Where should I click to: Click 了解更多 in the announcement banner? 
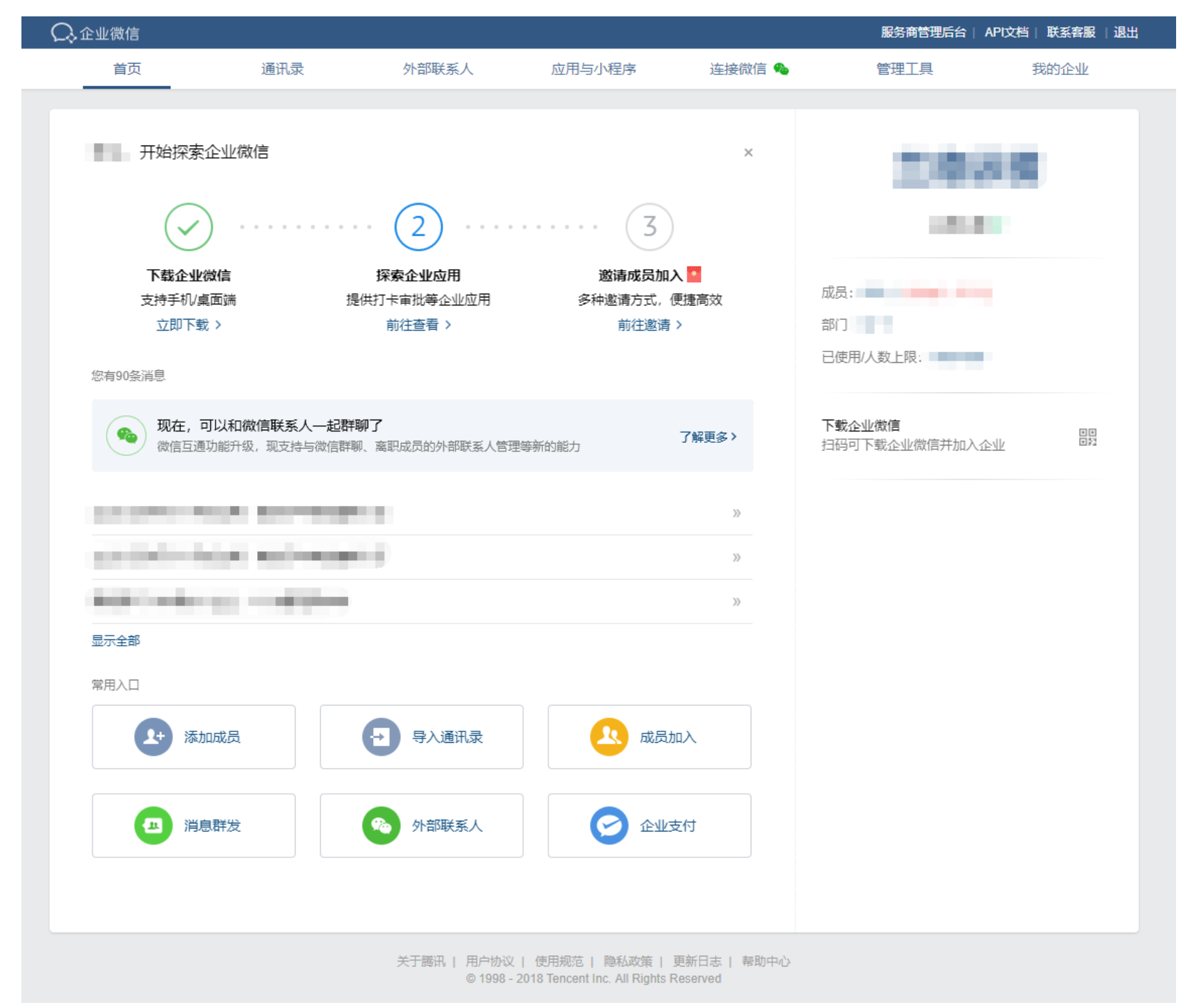point(707,437)
